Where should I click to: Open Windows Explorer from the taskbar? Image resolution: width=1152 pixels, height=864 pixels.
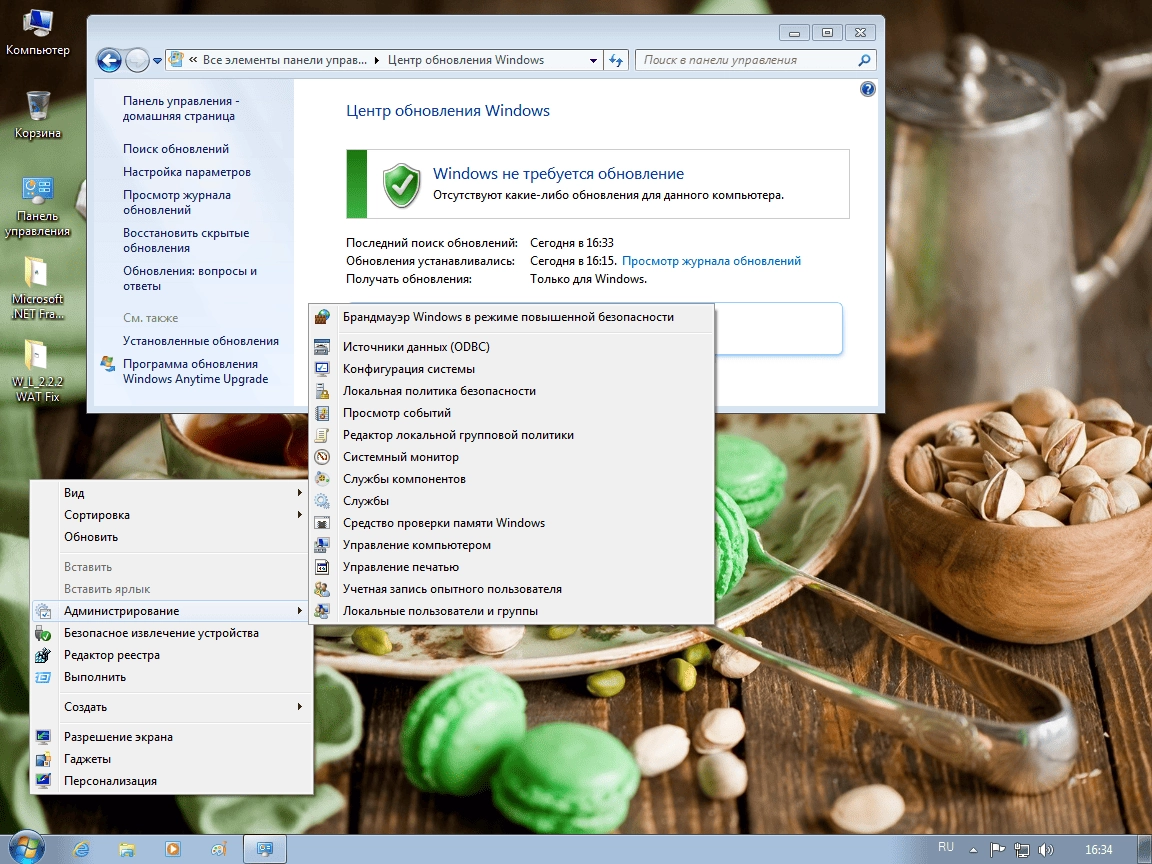127,849
